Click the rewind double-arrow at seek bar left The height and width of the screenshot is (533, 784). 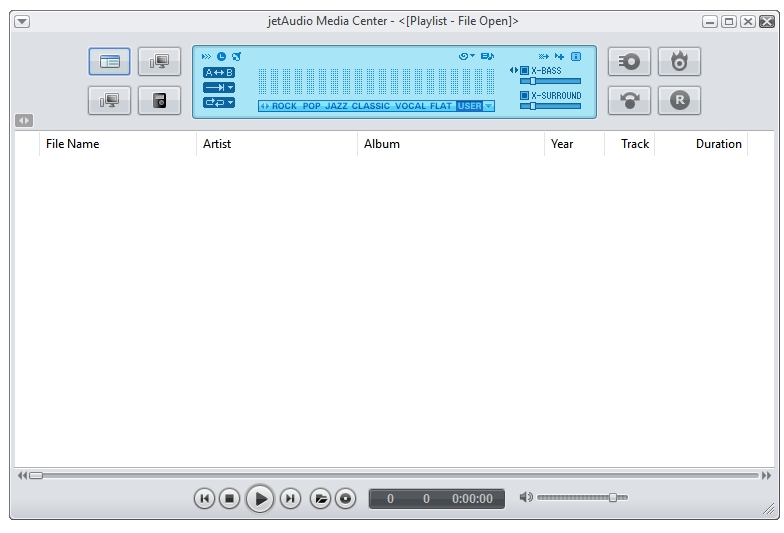click(x=22, y=476)
